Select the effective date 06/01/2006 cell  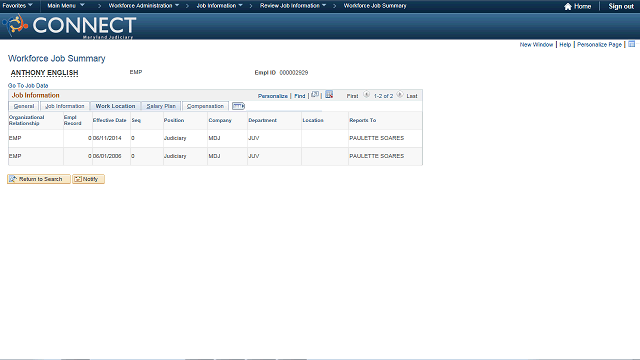point(107,156)
